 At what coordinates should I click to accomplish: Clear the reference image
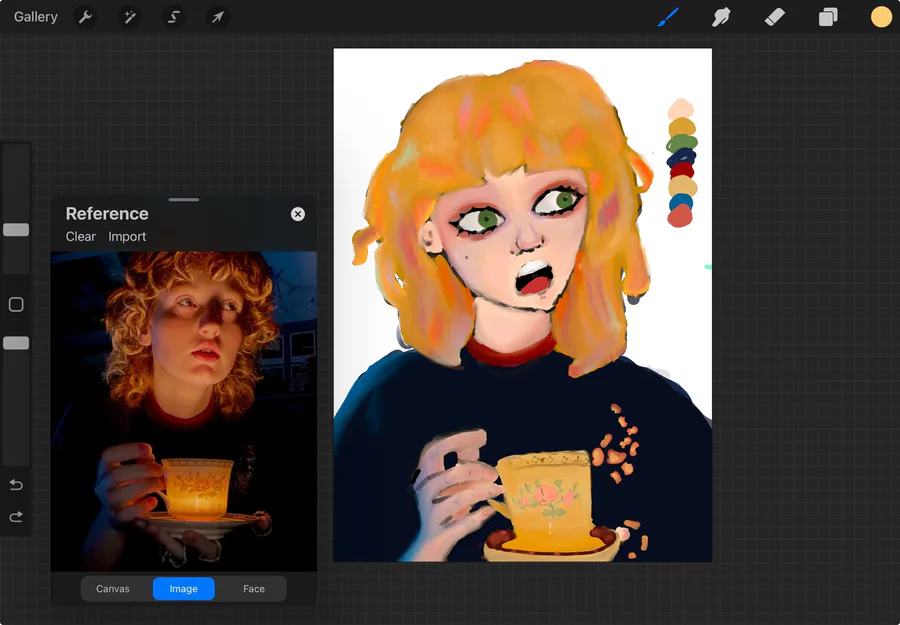[x=80, y=236]
